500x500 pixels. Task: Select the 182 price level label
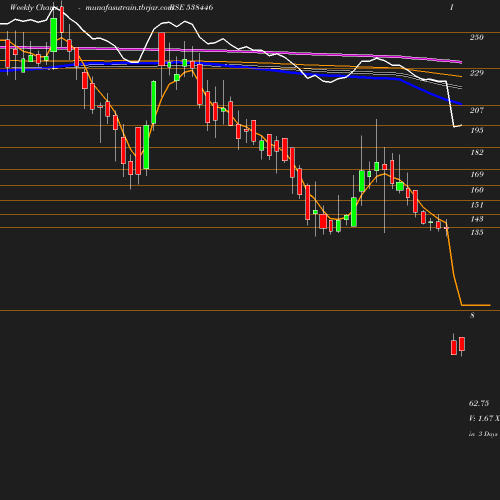(x=477, y=152)
